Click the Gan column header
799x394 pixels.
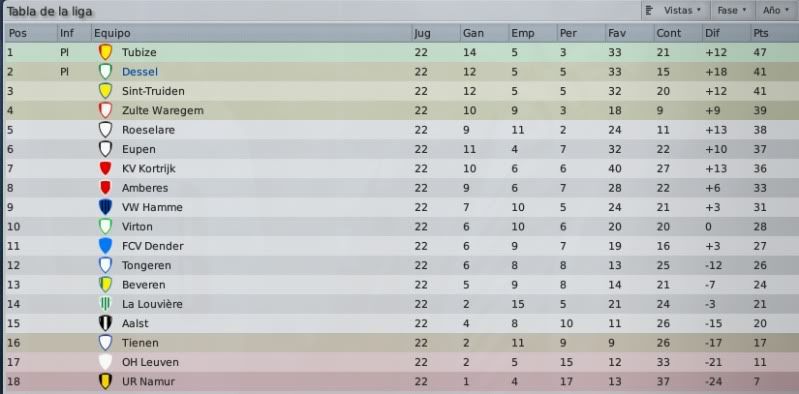coord(484,33)
